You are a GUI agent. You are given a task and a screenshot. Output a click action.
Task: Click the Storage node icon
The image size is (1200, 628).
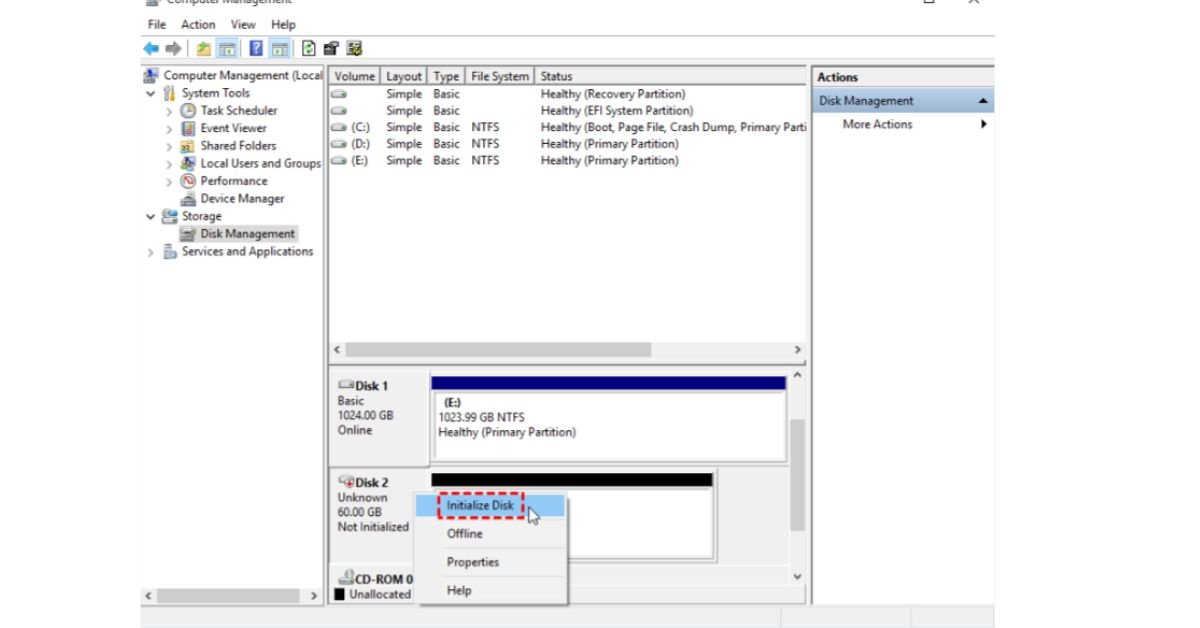(x=170, y=216)
